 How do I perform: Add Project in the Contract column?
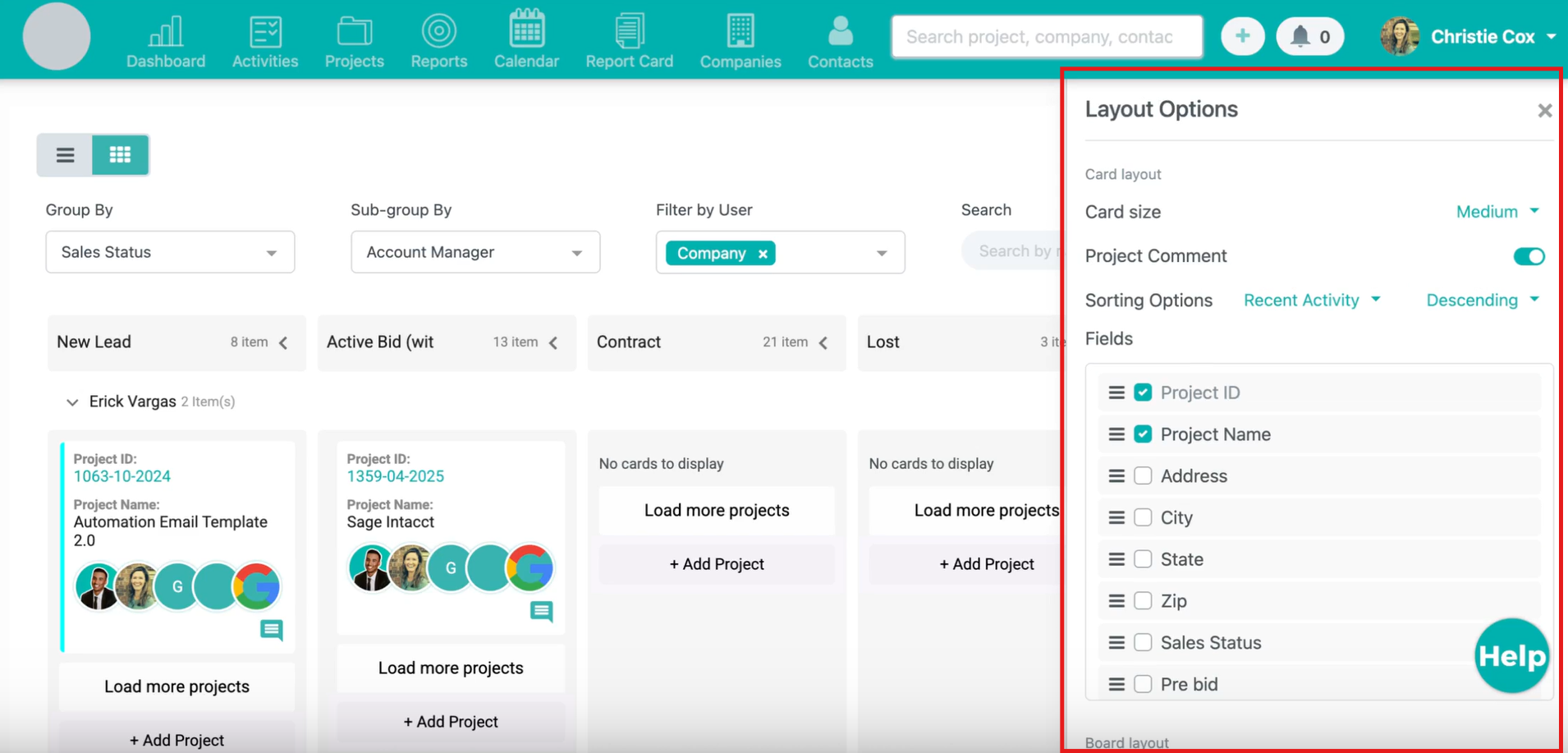coord(717,564)
